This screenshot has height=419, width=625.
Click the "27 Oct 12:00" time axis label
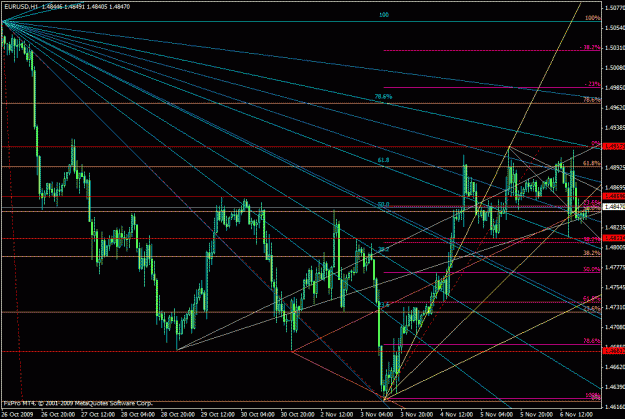tap(98, 414)
